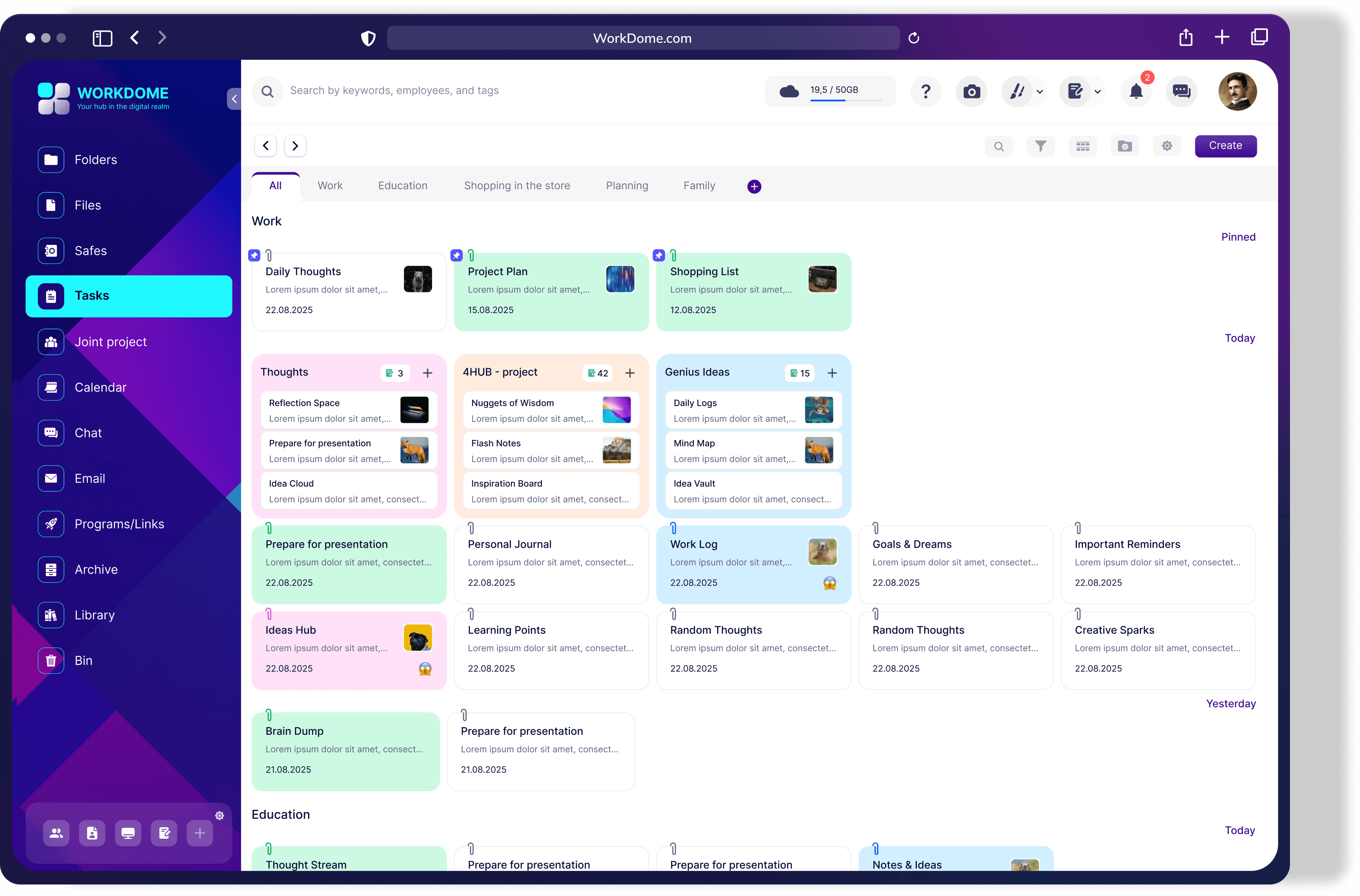Viewport: 1360px width, 896px height.
Task: Click the gear icon in the toolbar
Action: pos(1166,146)
